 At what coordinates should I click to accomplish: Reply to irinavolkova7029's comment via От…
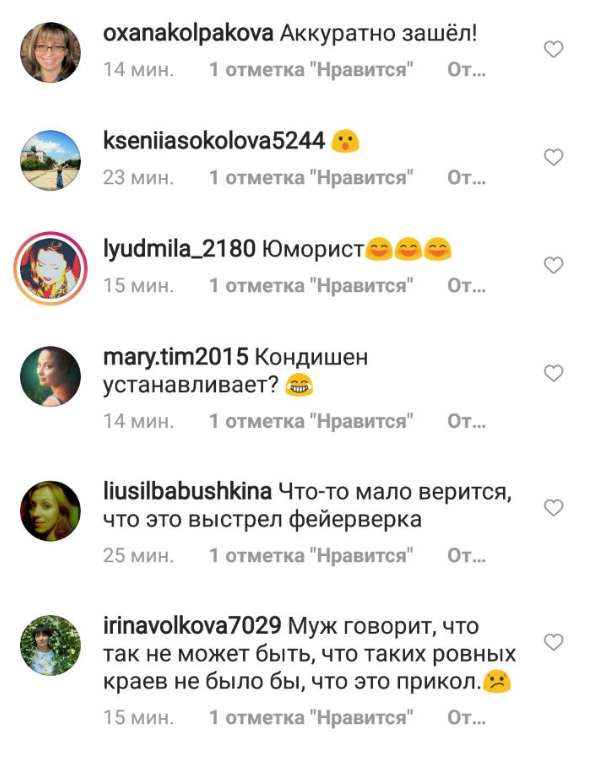[466, 717]
